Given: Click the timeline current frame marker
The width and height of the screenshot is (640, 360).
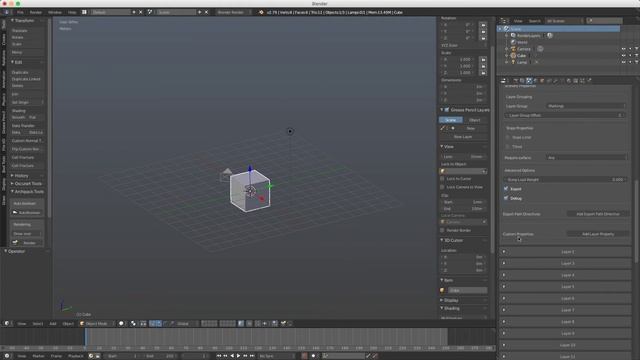Looking at the screenshot, I should [85, 338].
